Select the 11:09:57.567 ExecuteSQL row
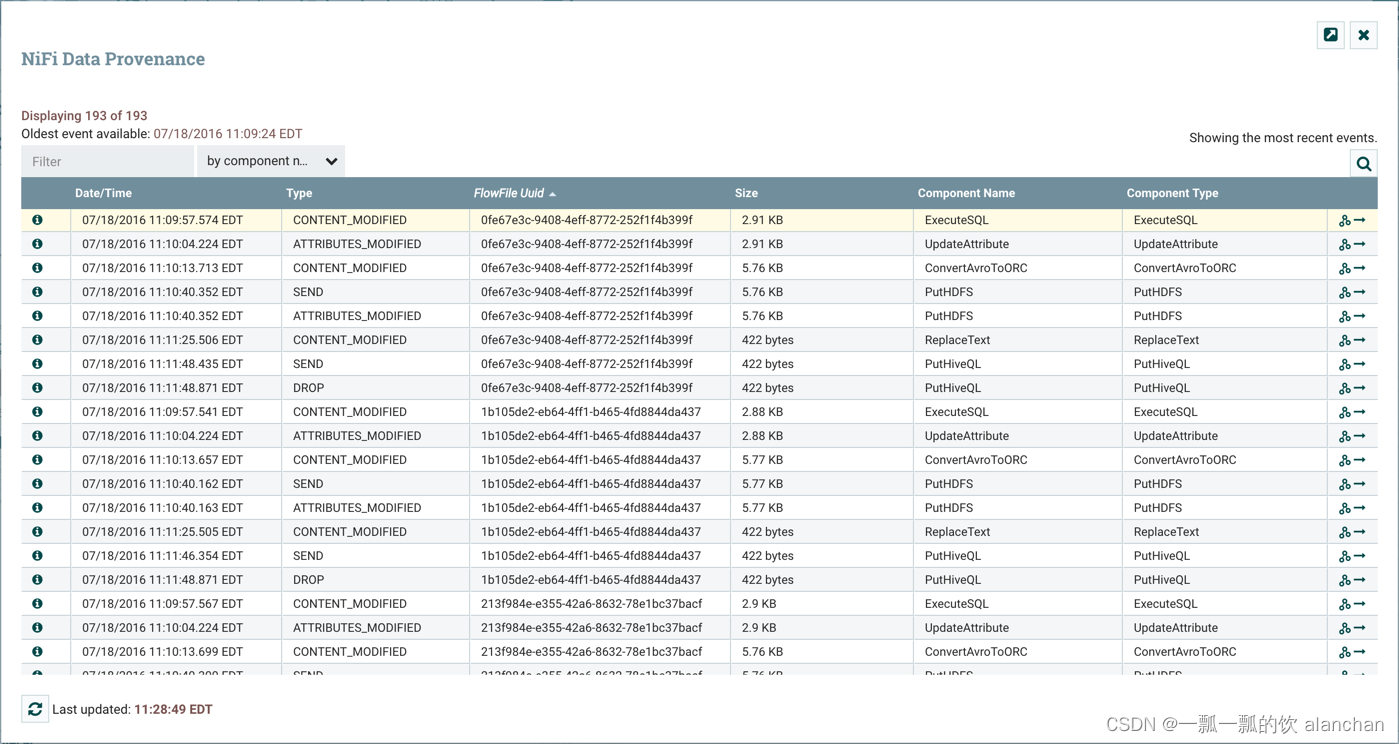Image resolution: width=1399 pixels, height=744 pixels. tap(699, 604)
